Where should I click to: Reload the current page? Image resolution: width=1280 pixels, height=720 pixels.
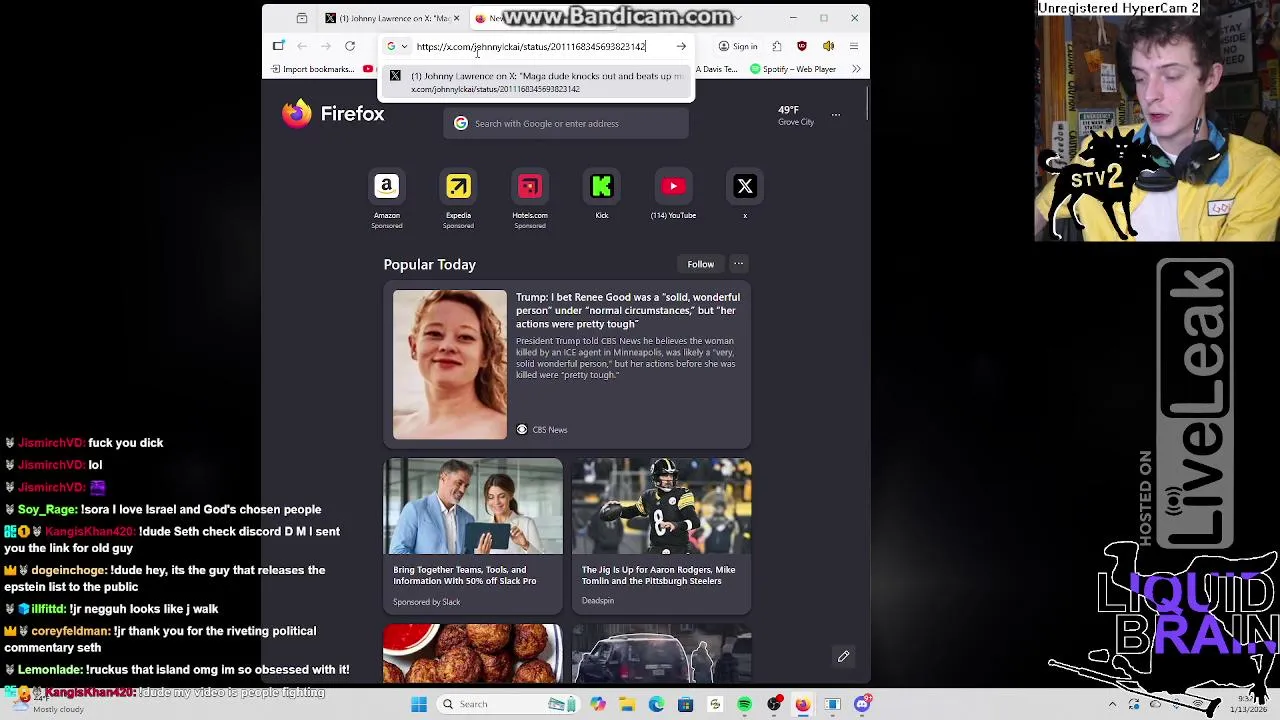pyautogui.click(x=350, y=46)
